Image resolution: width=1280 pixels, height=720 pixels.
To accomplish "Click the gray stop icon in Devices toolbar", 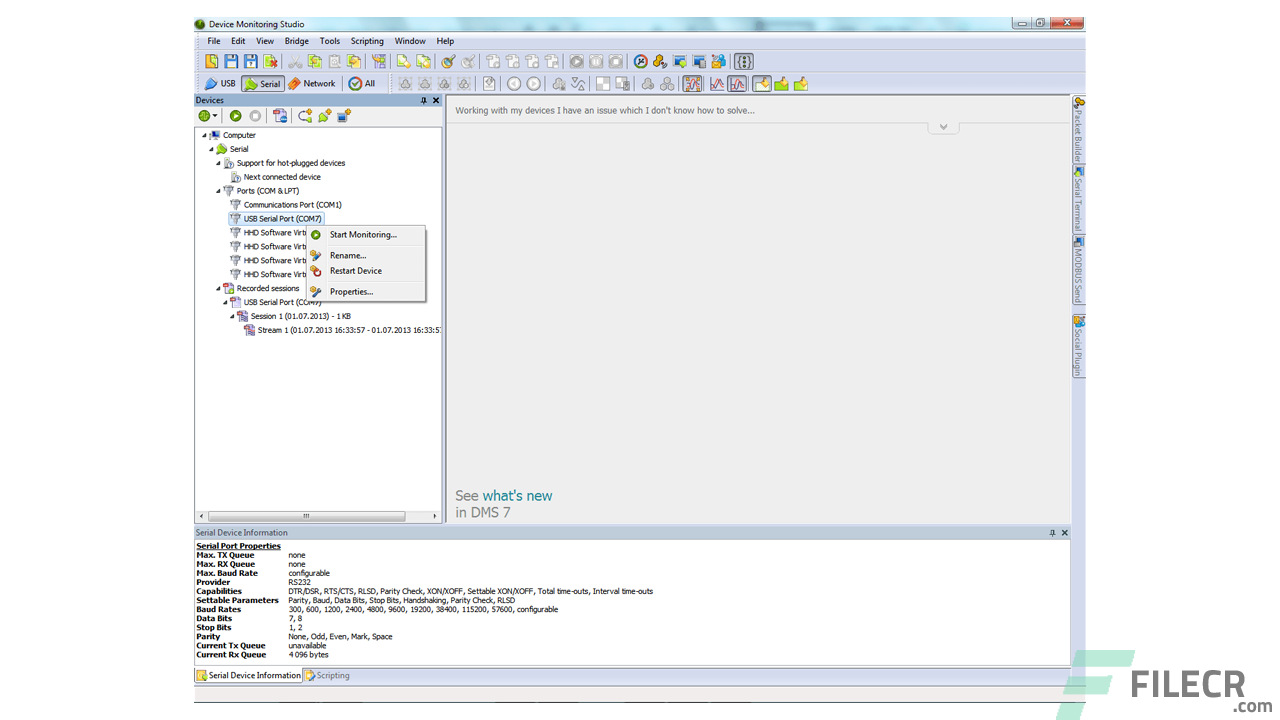I will coord(255,116).
